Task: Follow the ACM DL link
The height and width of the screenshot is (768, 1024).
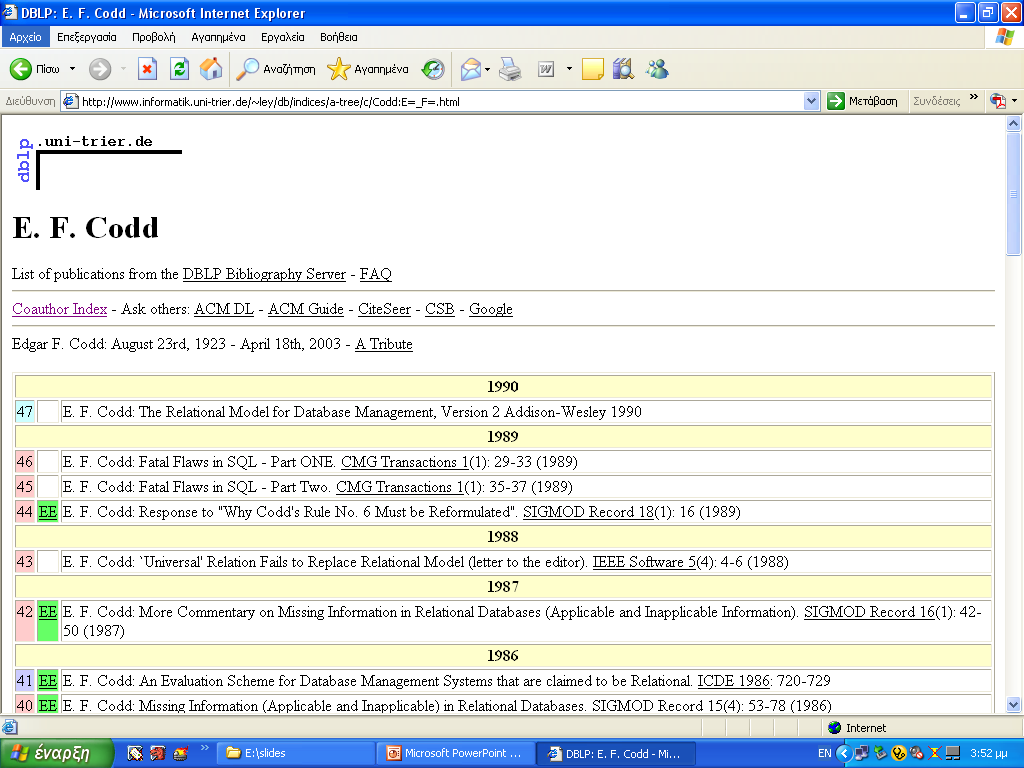Action: coord(224,309)
